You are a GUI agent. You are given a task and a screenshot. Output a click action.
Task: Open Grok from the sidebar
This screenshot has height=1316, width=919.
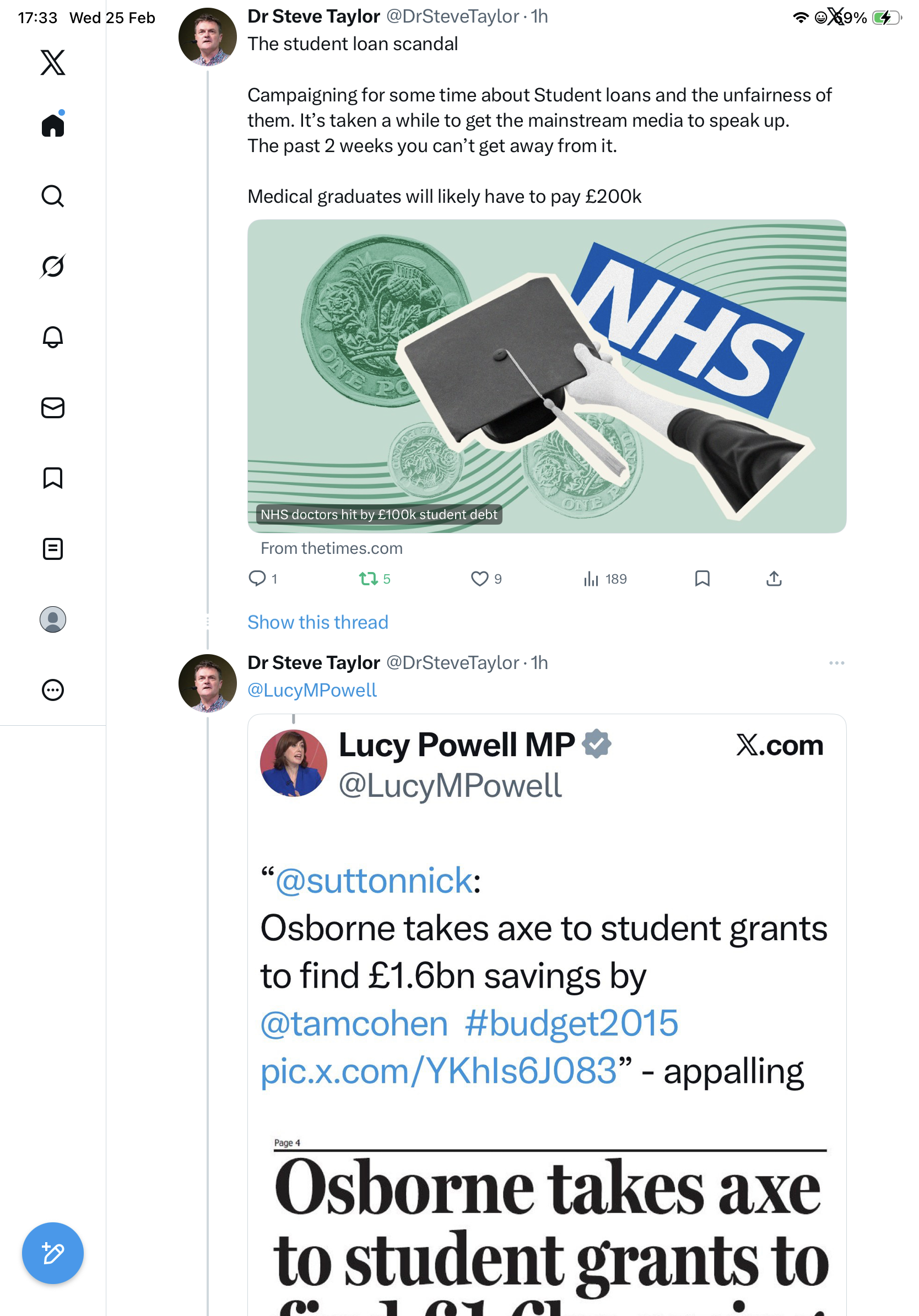click(x=53, y=267)
